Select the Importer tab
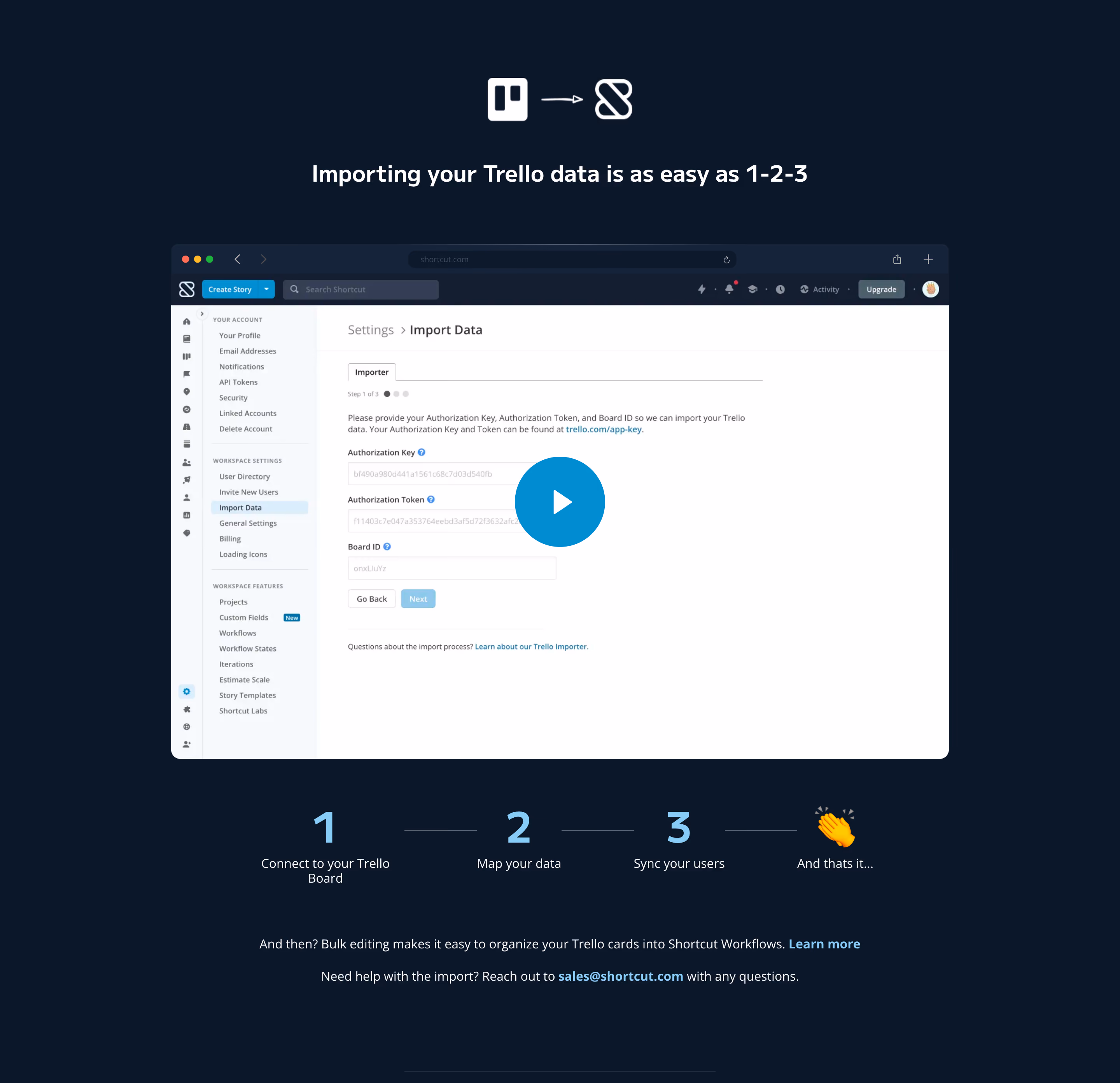1120x1083 pixels. point(371,372)
